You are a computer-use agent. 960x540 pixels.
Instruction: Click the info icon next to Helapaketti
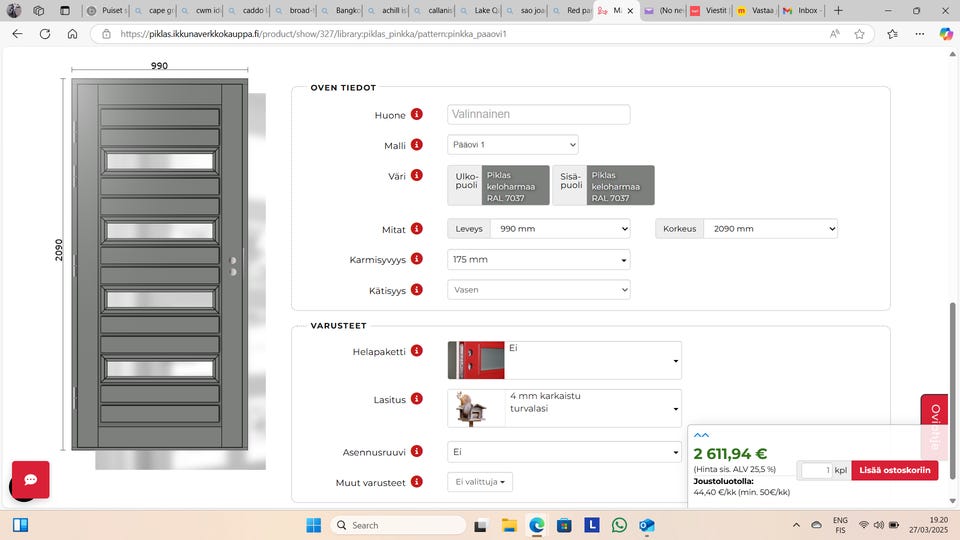coord(417,351)
